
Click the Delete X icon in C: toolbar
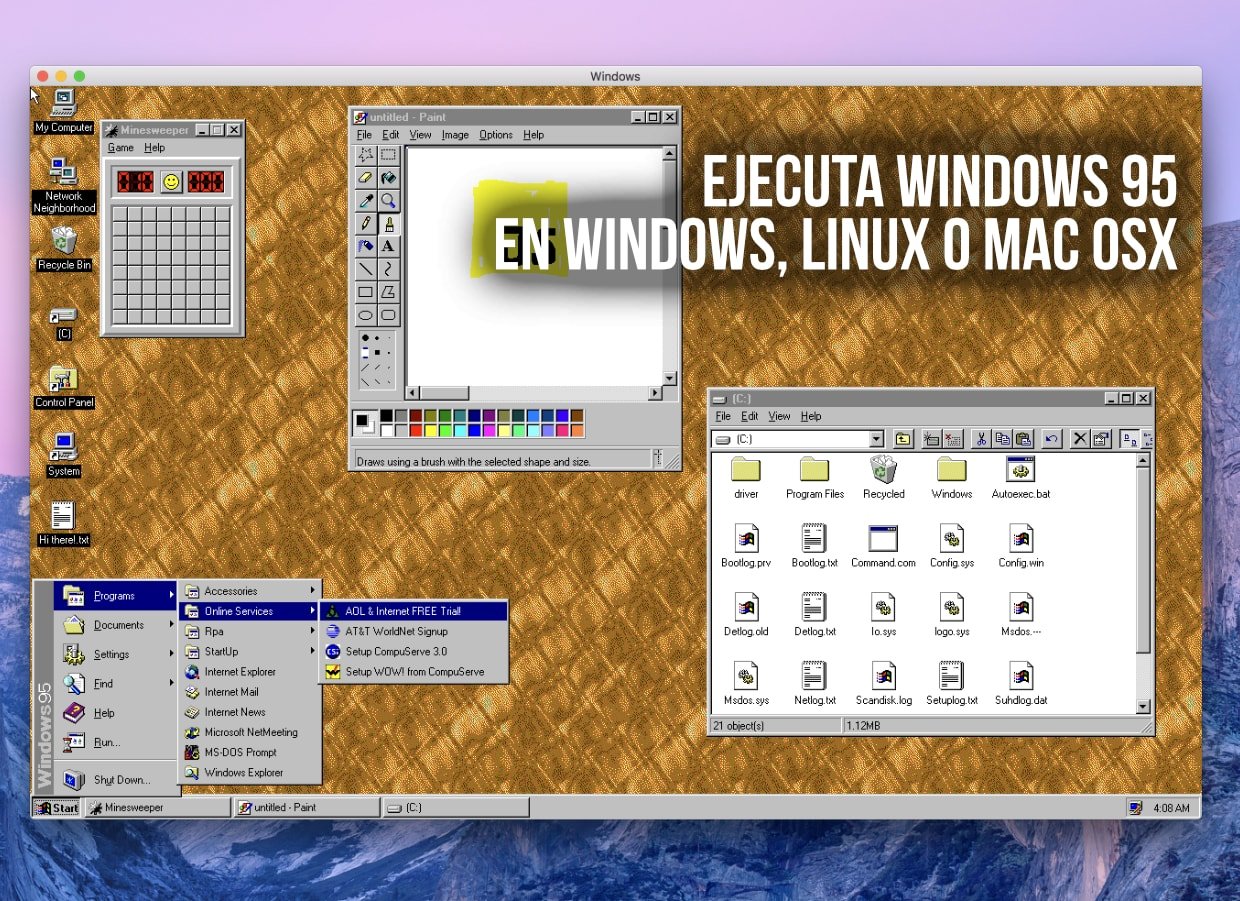[1080, 439]
